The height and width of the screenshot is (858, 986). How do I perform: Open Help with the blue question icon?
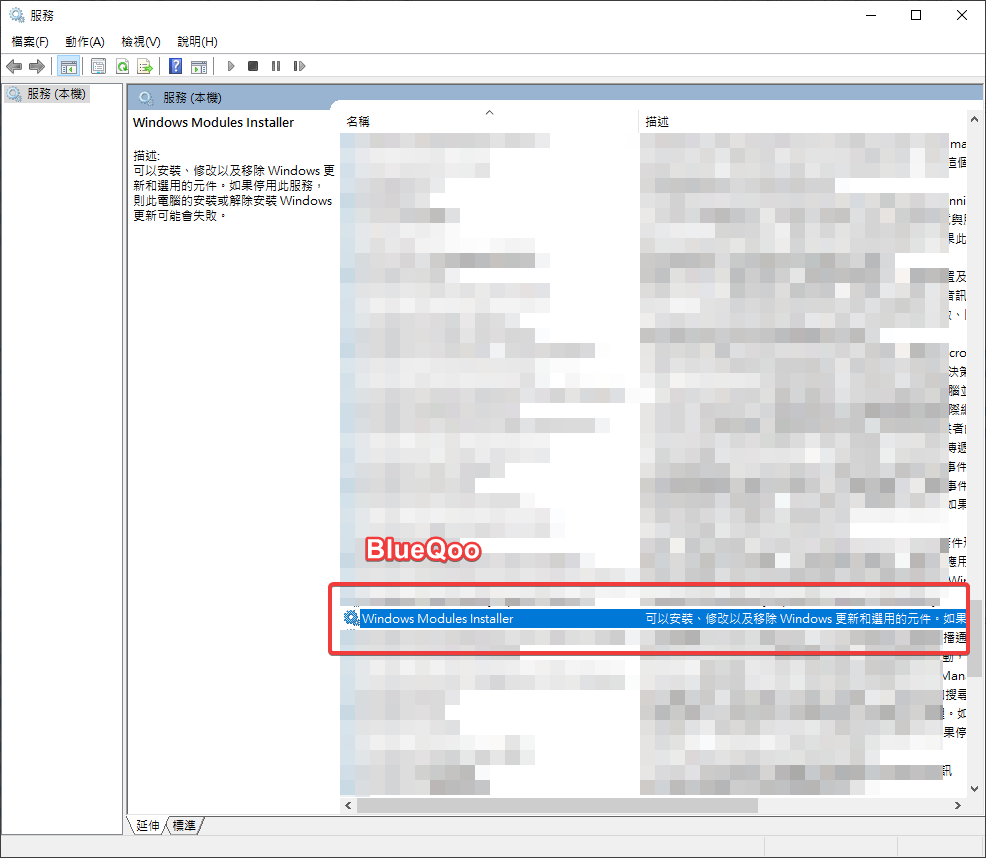pos(175,66)
